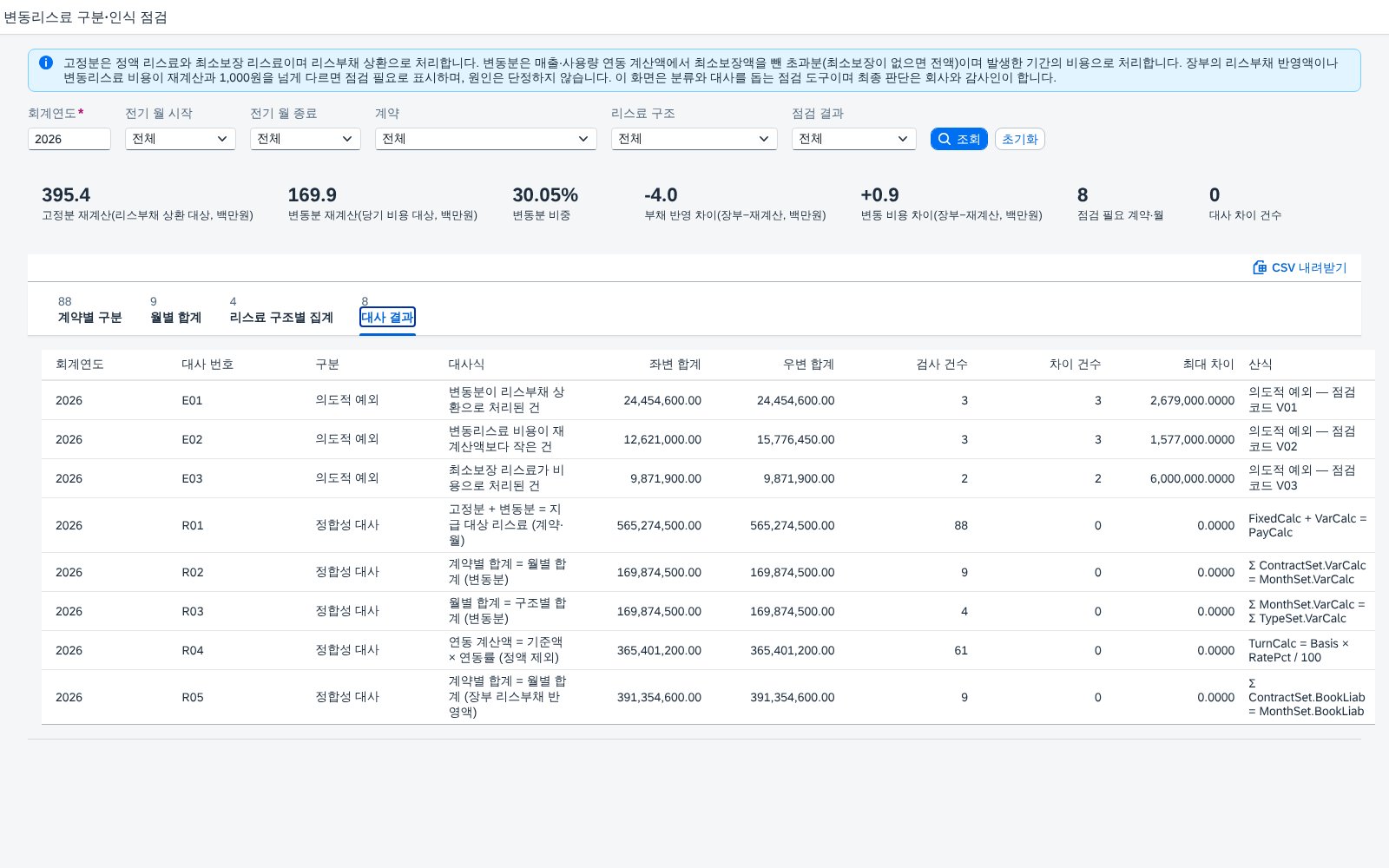The width and height of the screenshot is (1389, 868).
Task: Click the magnifier icon in the 조회 button
Action: click(x=945, y=139)
